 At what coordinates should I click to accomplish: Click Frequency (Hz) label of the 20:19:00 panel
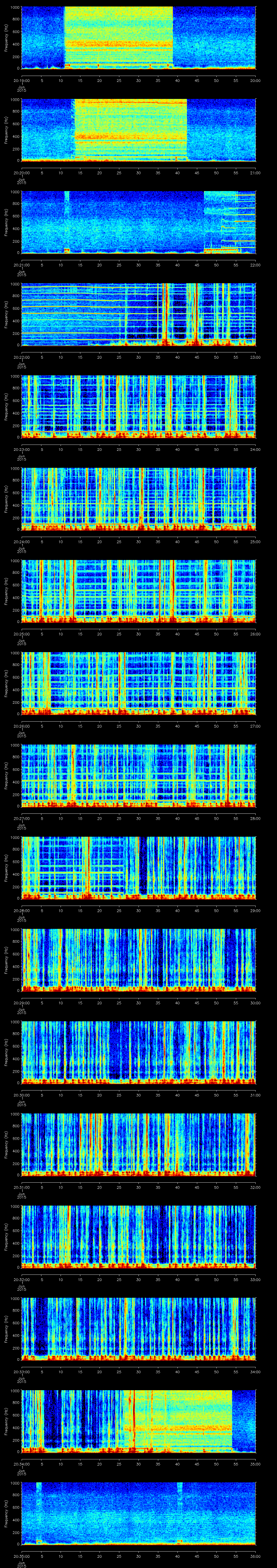6,38
